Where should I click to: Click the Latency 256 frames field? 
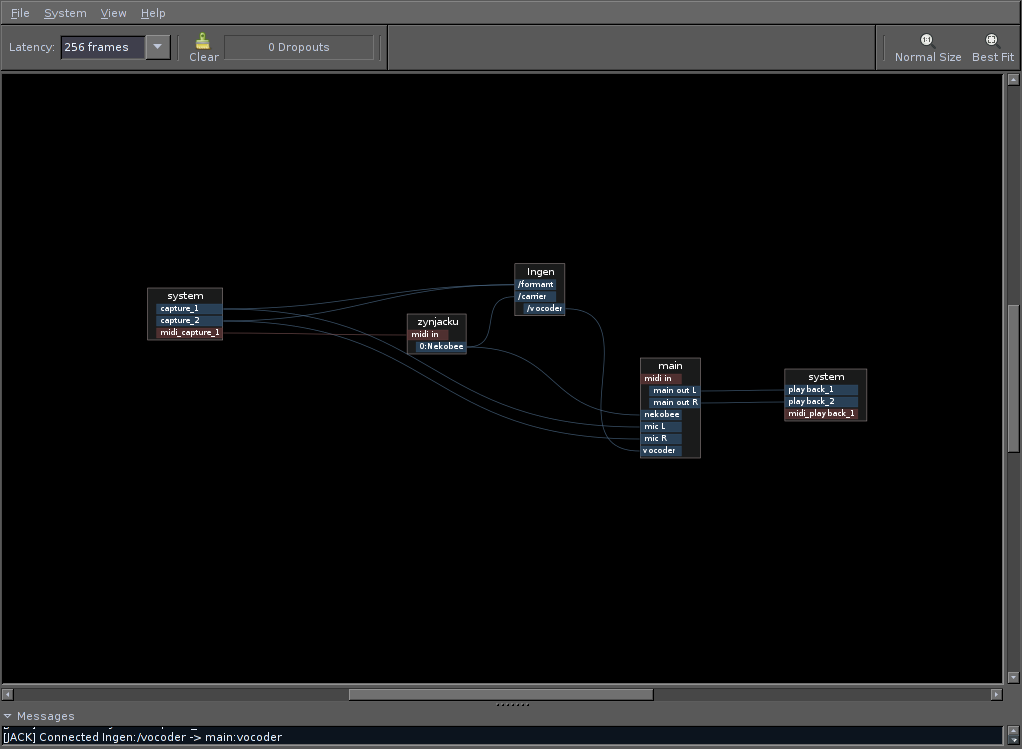(103, 47)
